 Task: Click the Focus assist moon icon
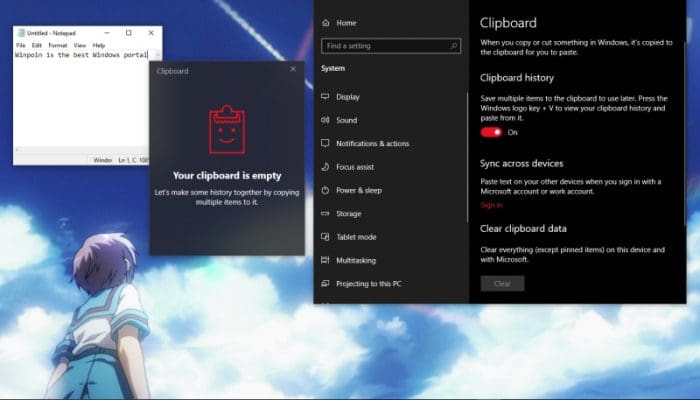(x=326, y=167)
